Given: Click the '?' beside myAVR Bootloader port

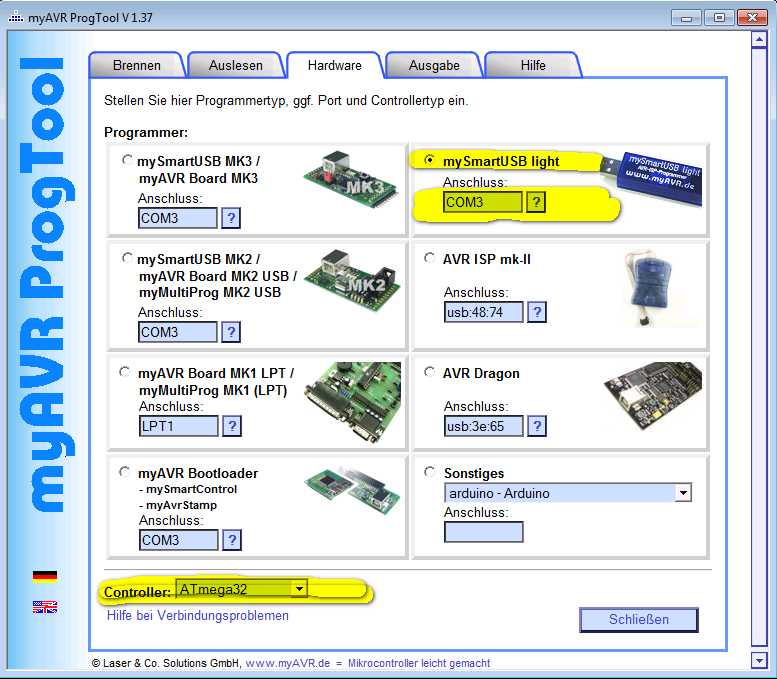Looking at the screenshot, I should coord(232,540).
